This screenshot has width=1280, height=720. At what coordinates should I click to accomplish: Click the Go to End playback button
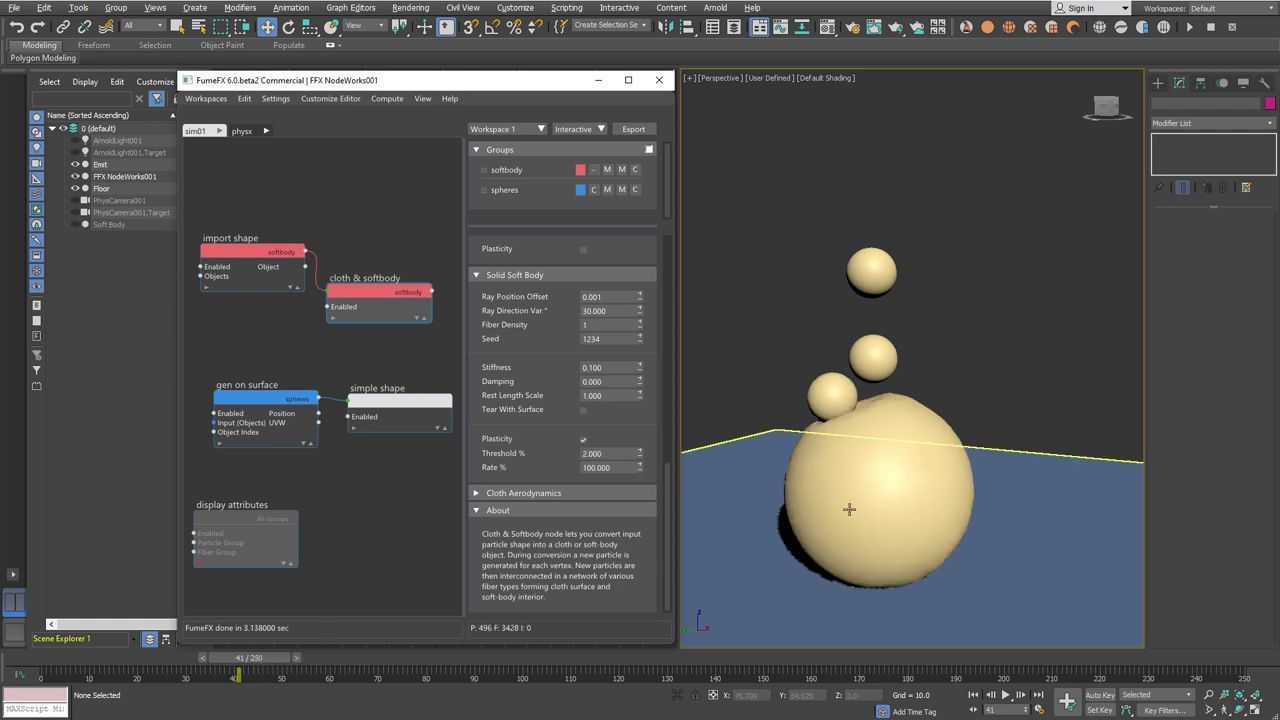tap(1038, 695)
